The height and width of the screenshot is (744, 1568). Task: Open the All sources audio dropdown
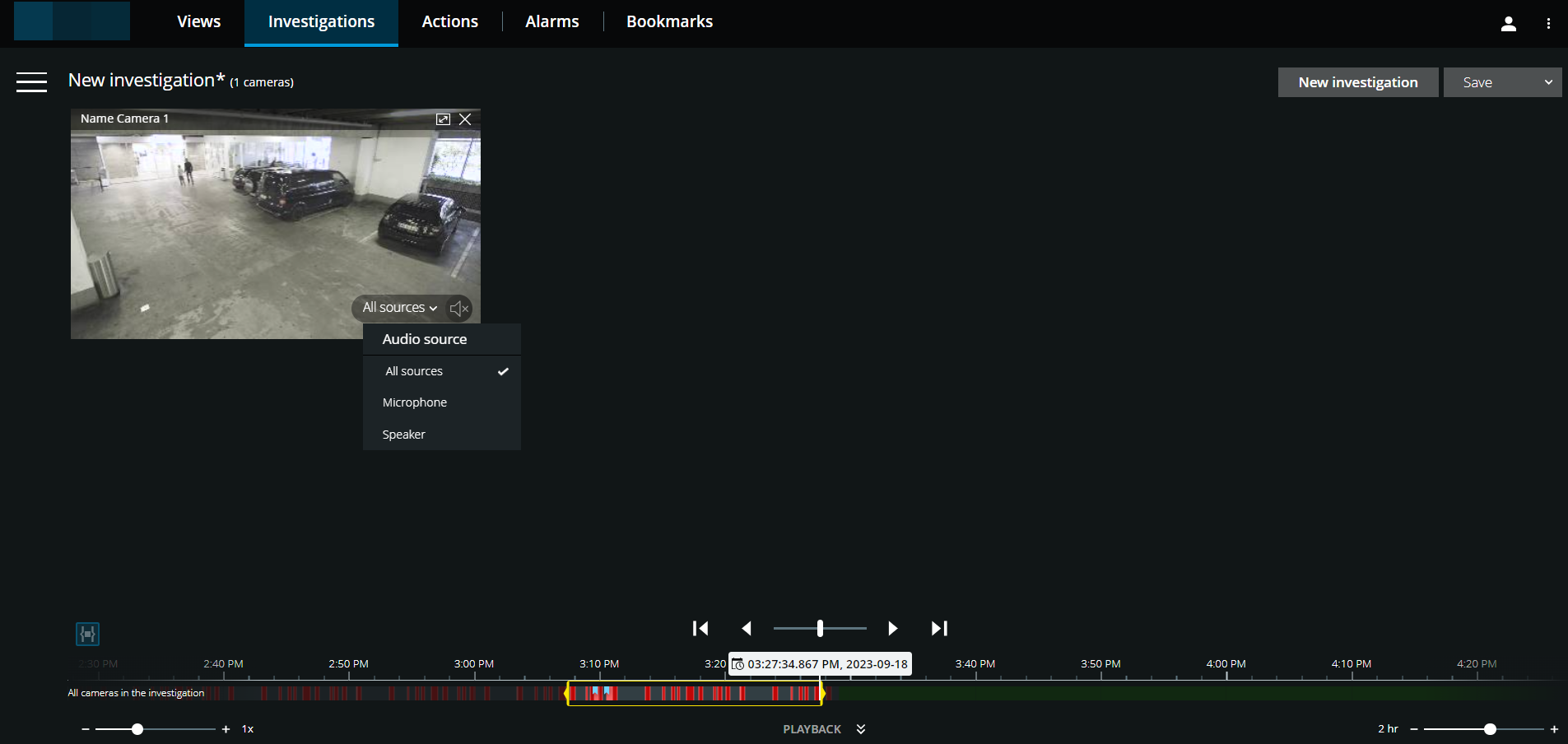tap(398, 308)
